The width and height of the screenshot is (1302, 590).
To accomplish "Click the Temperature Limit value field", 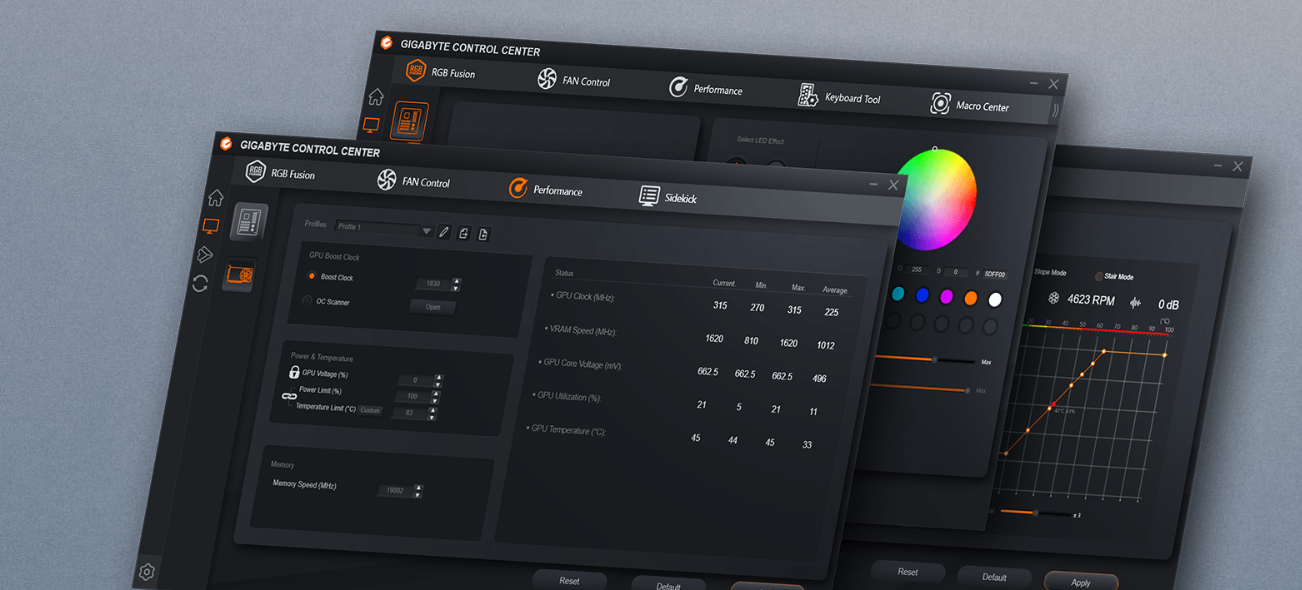I will pyautogui.click(x=411, y=412).
